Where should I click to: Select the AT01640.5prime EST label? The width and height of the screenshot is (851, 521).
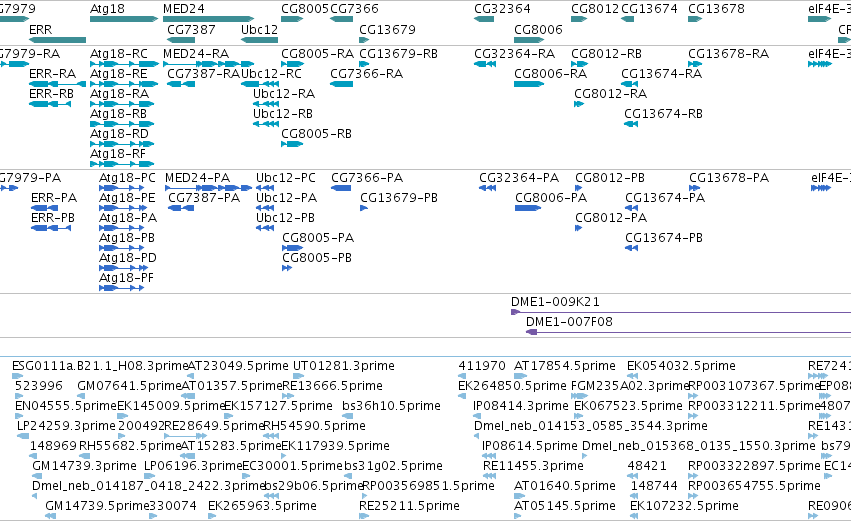coord(565,486)
